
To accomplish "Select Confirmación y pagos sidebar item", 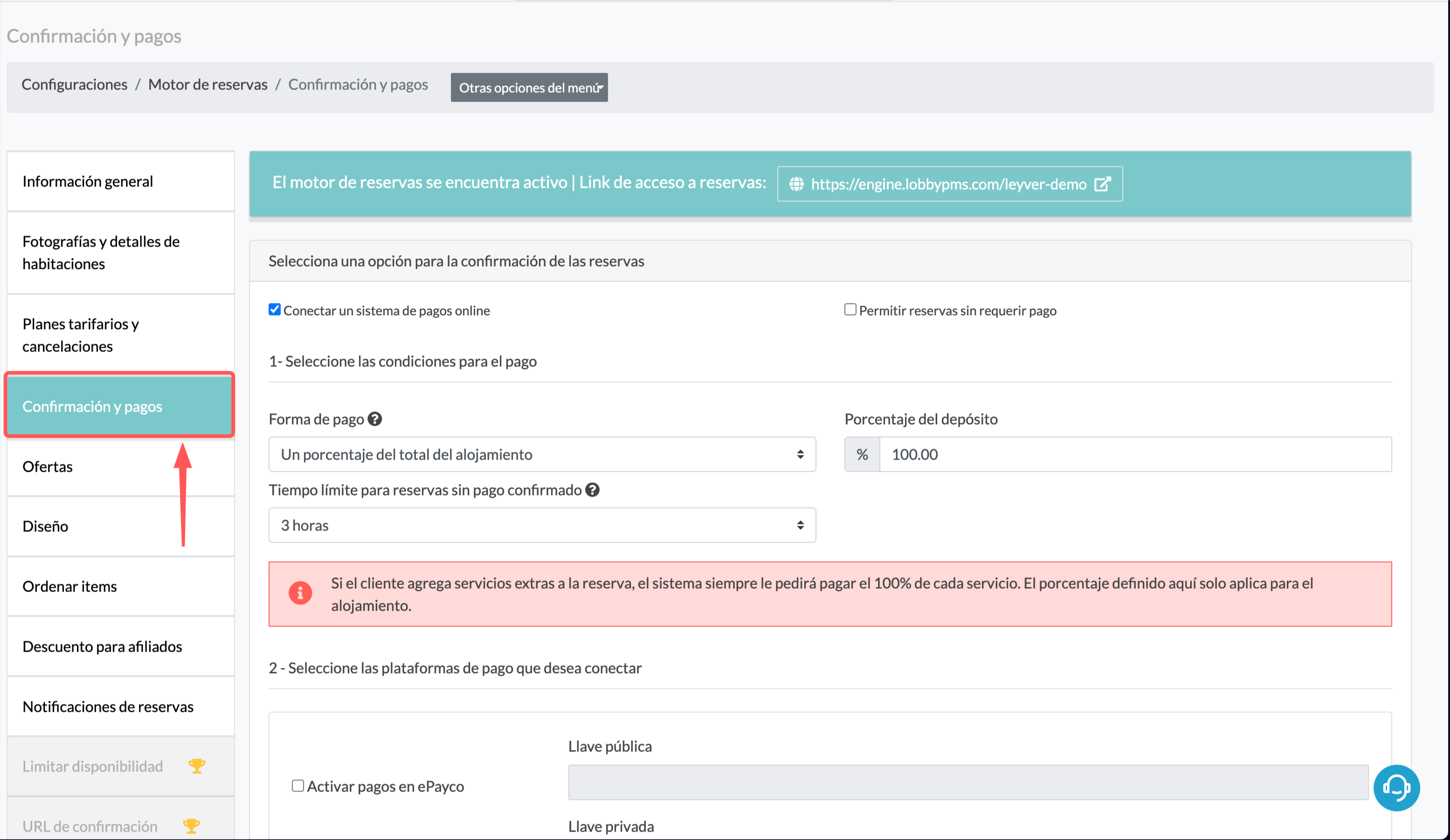I will [120, 406].
